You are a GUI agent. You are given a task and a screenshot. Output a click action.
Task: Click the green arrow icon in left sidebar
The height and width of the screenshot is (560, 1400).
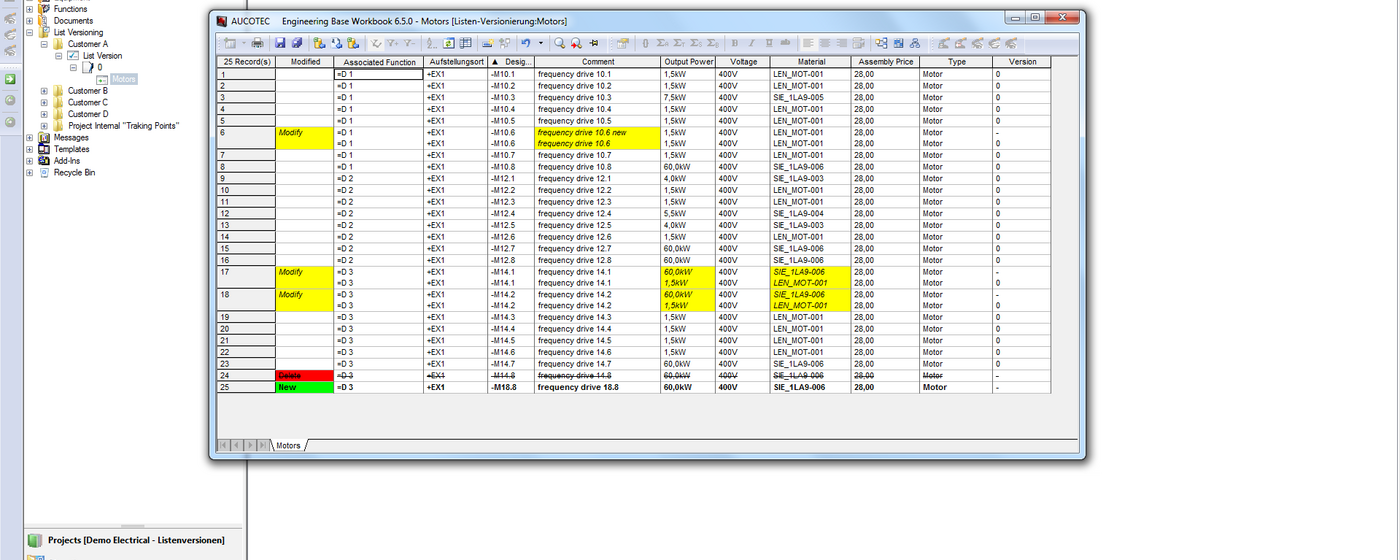(x=10, y=78)
